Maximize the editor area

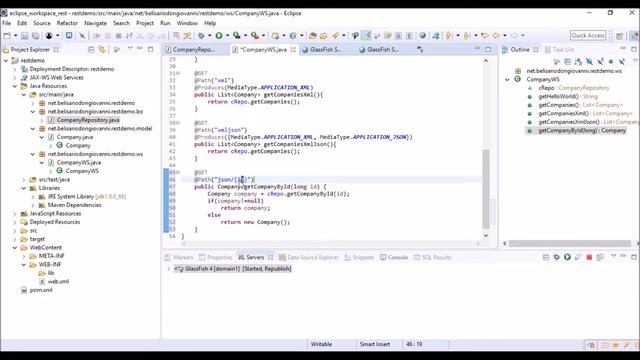[x=488, y=49]
